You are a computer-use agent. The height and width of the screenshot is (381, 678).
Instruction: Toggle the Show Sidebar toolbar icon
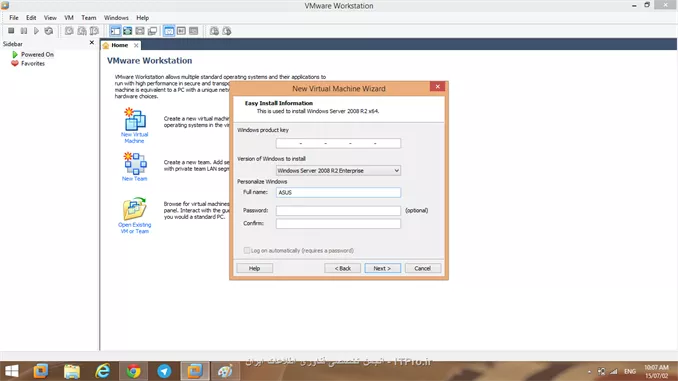pyautogui.click(x=115, y=31)
